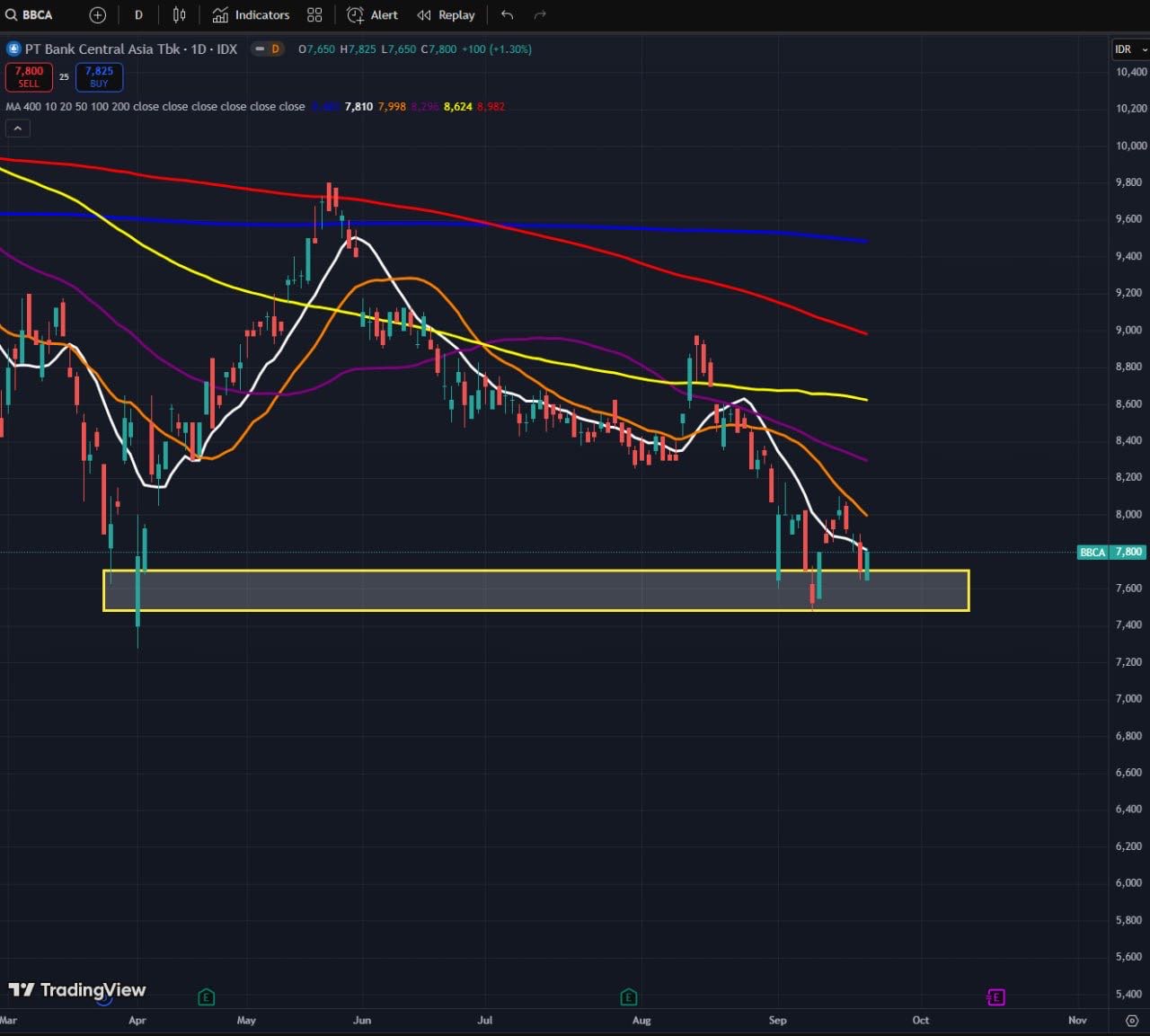Screen dimensions: 1150x1036
Task: Click the yellow MA value 8,624
Action: (x=458, y=106)
